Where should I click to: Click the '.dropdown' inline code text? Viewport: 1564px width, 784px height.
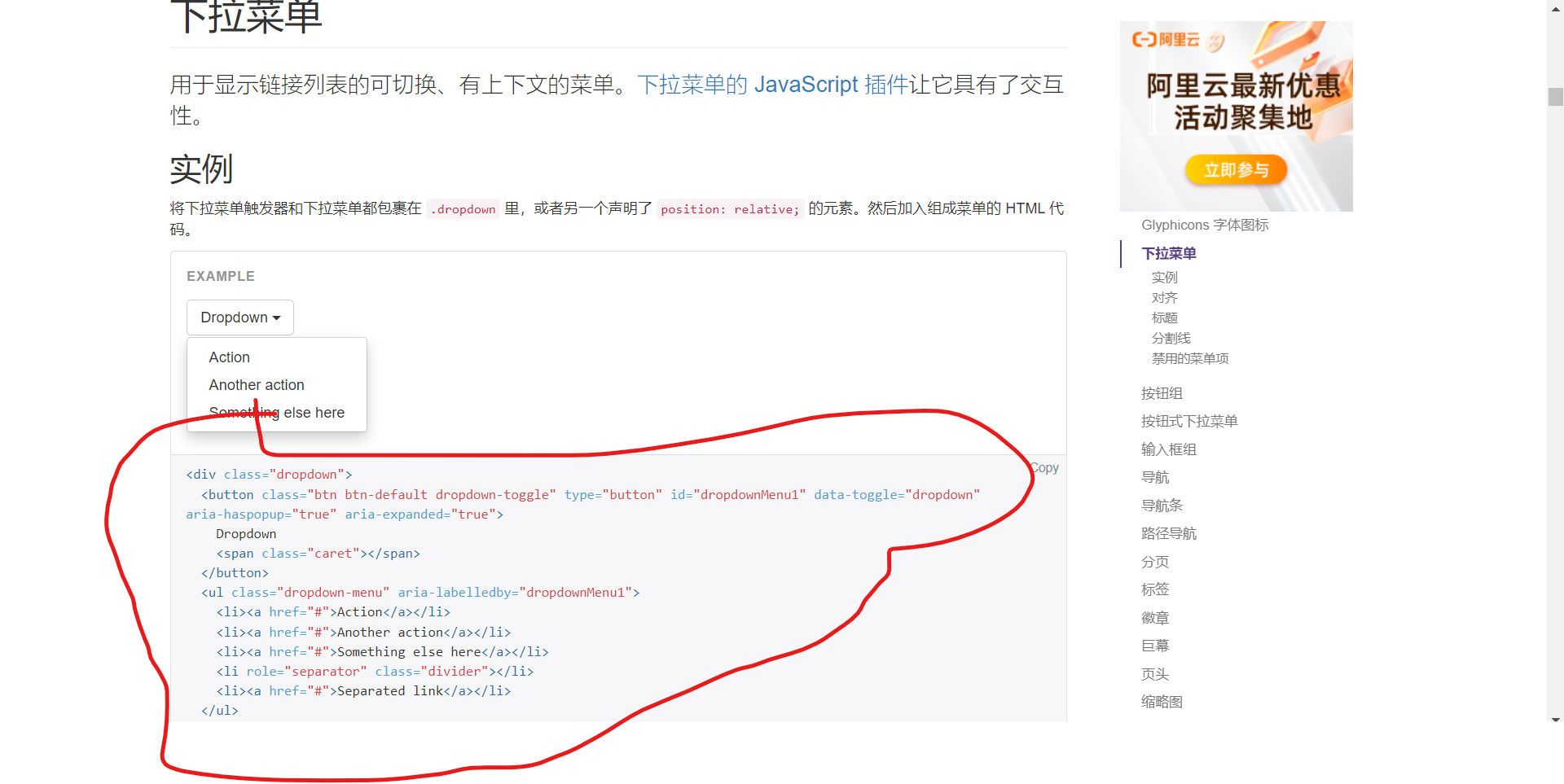[x=463, y=209]
